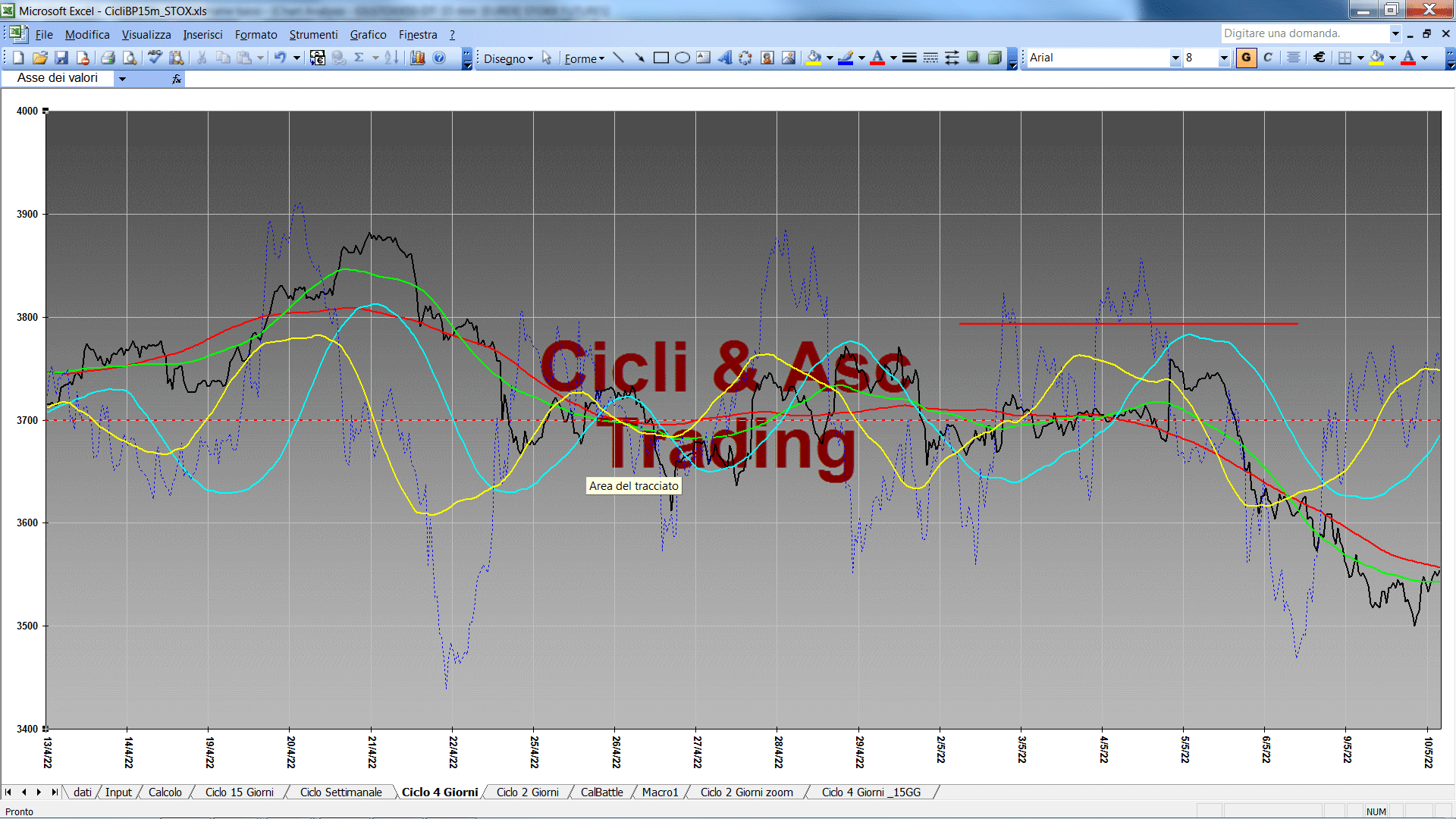Viewport: 1456px width, 819px height.
Task: Expand AutoSum functions dropdown arrow
Action: coord(375,58)
